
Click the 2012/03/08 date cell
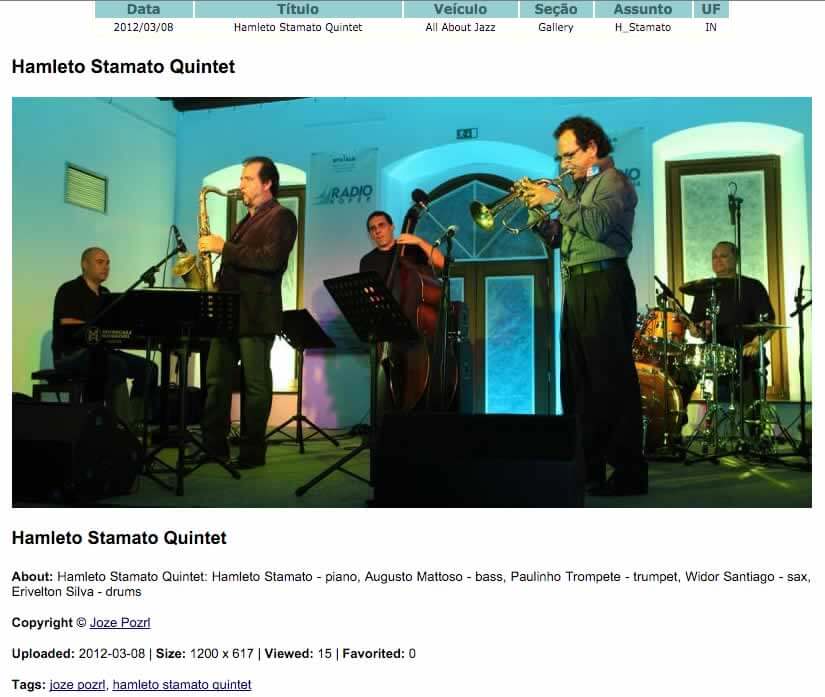point(144,27)
